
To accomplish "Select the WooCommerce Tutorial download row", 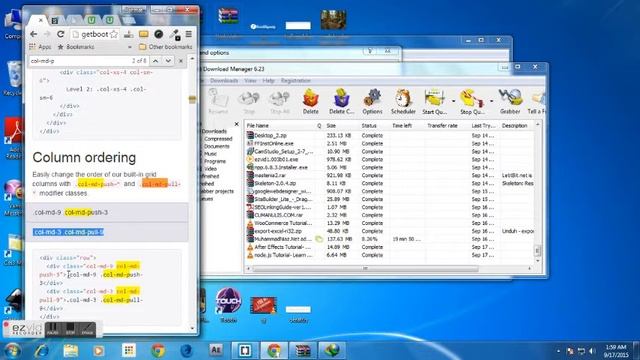I will 390,223.
